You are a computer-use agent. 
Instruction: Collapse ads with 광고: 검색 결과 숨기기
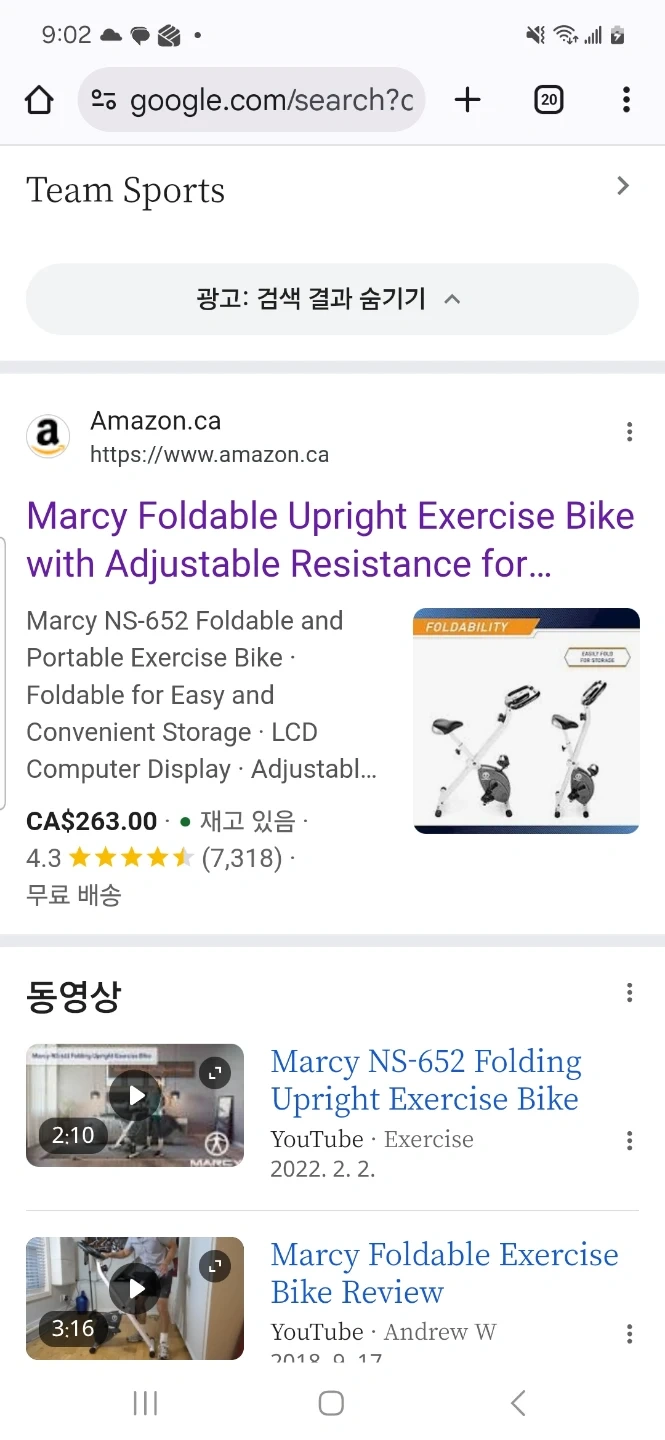(332, 299)
